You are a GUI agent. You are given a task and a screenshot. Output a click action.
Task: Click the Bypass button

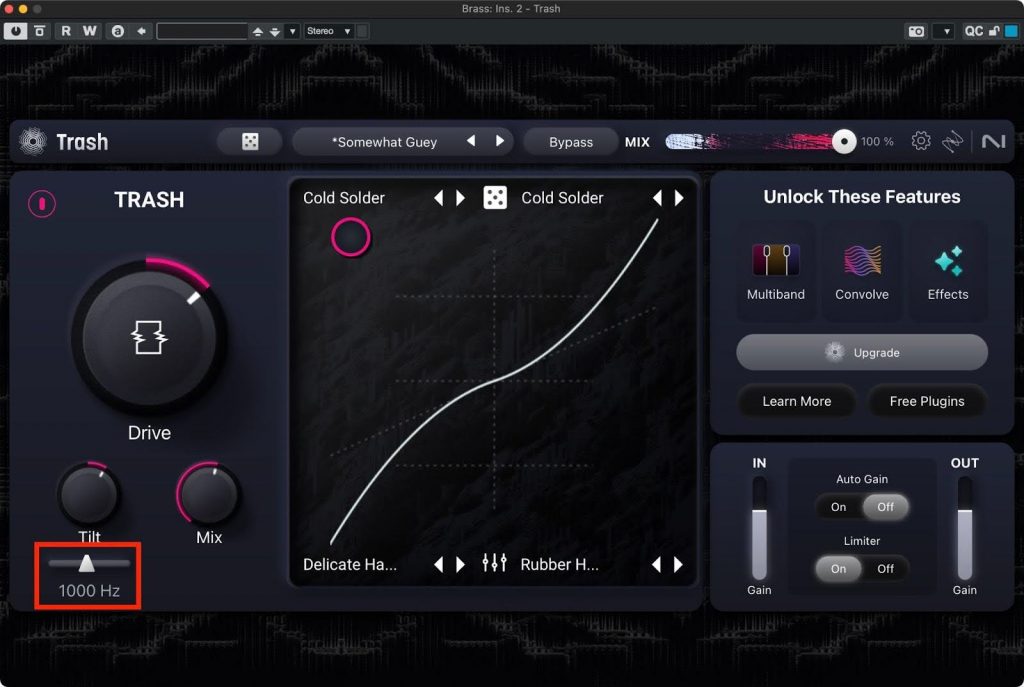coord(571,142)
